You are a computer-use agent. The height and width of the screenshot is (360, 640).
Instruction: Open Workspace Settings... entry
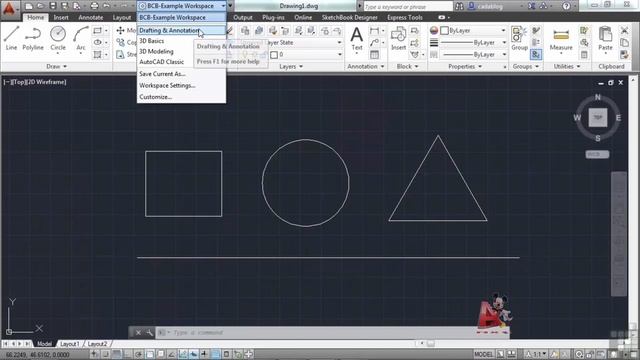pos(181,85)
